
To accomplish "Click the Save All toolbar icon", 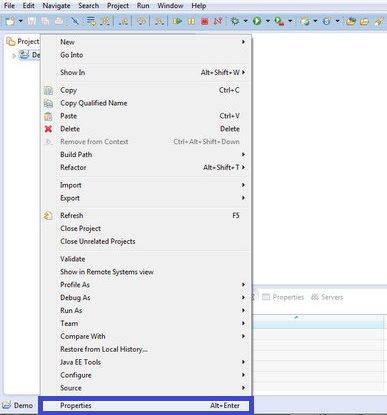I will pyautogui.click(x=45, y=21).
